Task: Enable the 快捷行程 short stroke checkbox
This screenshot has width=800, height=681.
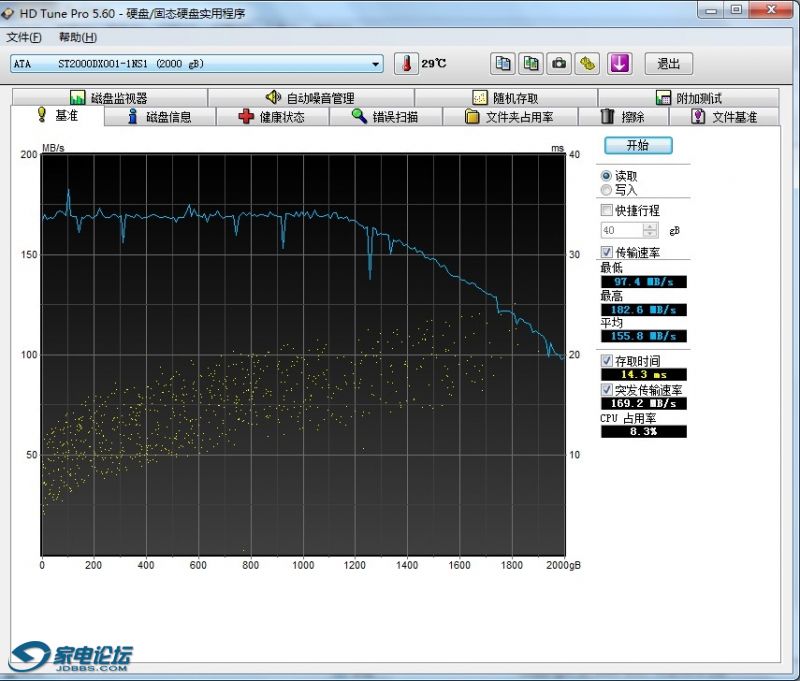Action: pyautogui.click(x=606, y=210)
